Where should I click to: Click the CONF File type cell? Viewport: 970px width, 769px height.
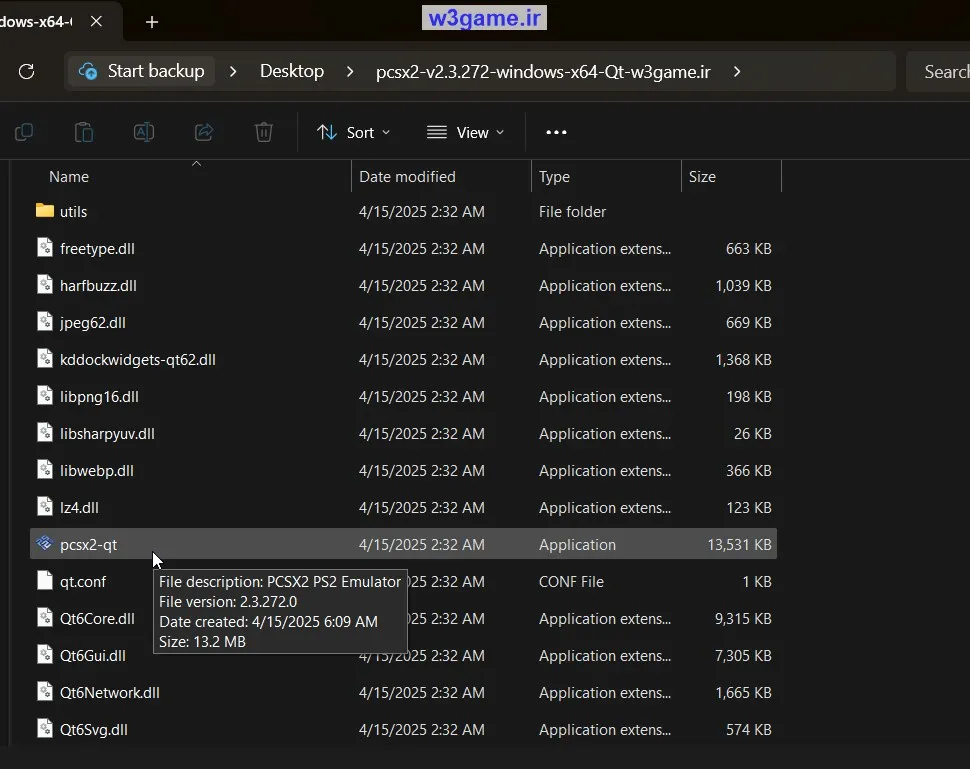(571, 582)
